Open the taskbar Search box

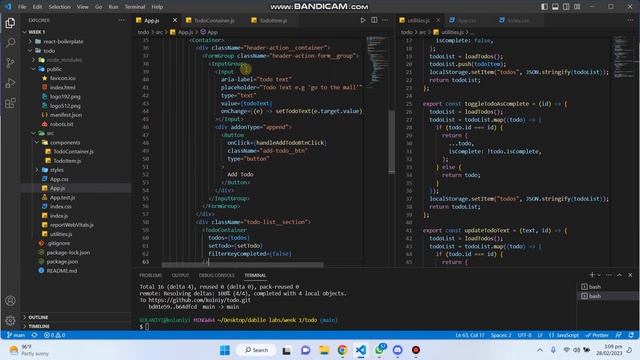point(256,350)
